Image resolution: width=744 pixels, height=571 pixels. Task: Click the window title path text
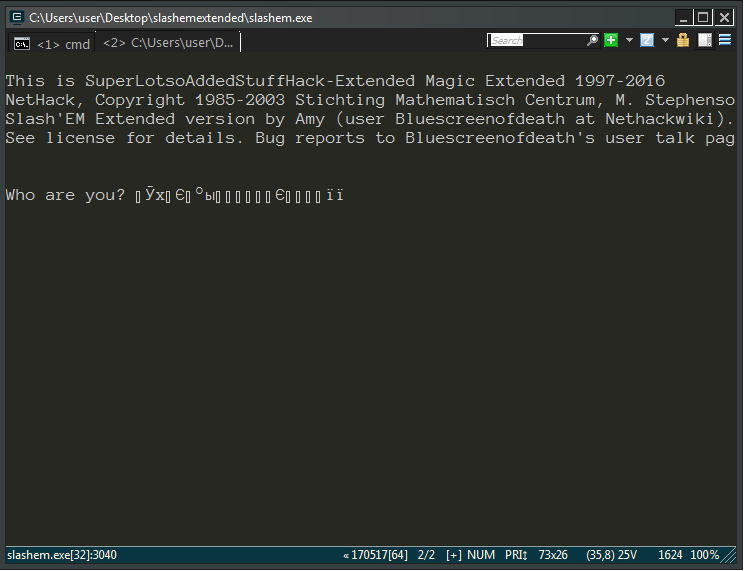(x=171, y=18)
